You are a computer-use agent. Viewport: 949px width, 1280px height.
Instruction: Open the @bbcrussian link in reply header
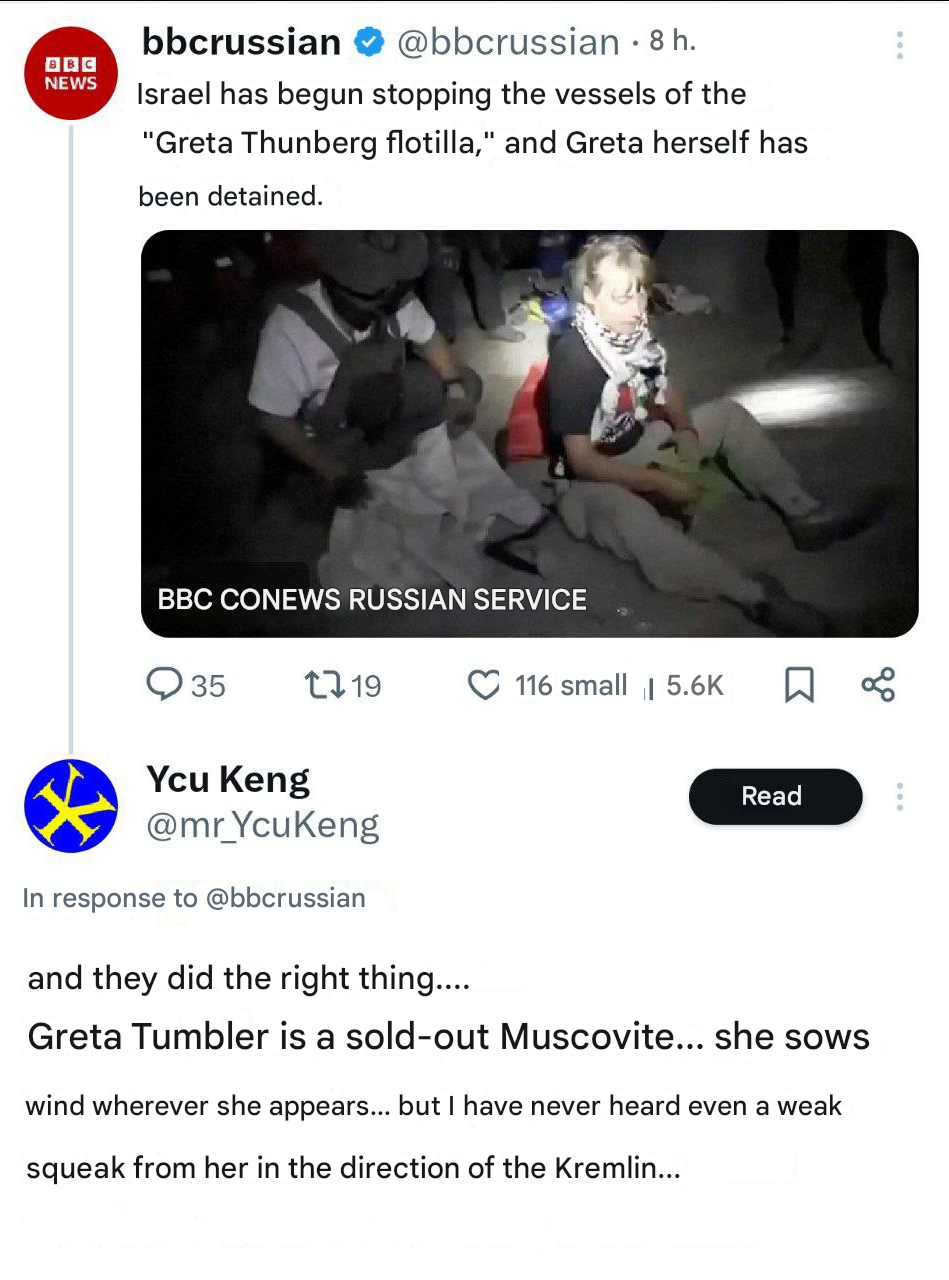pos(285,898)
